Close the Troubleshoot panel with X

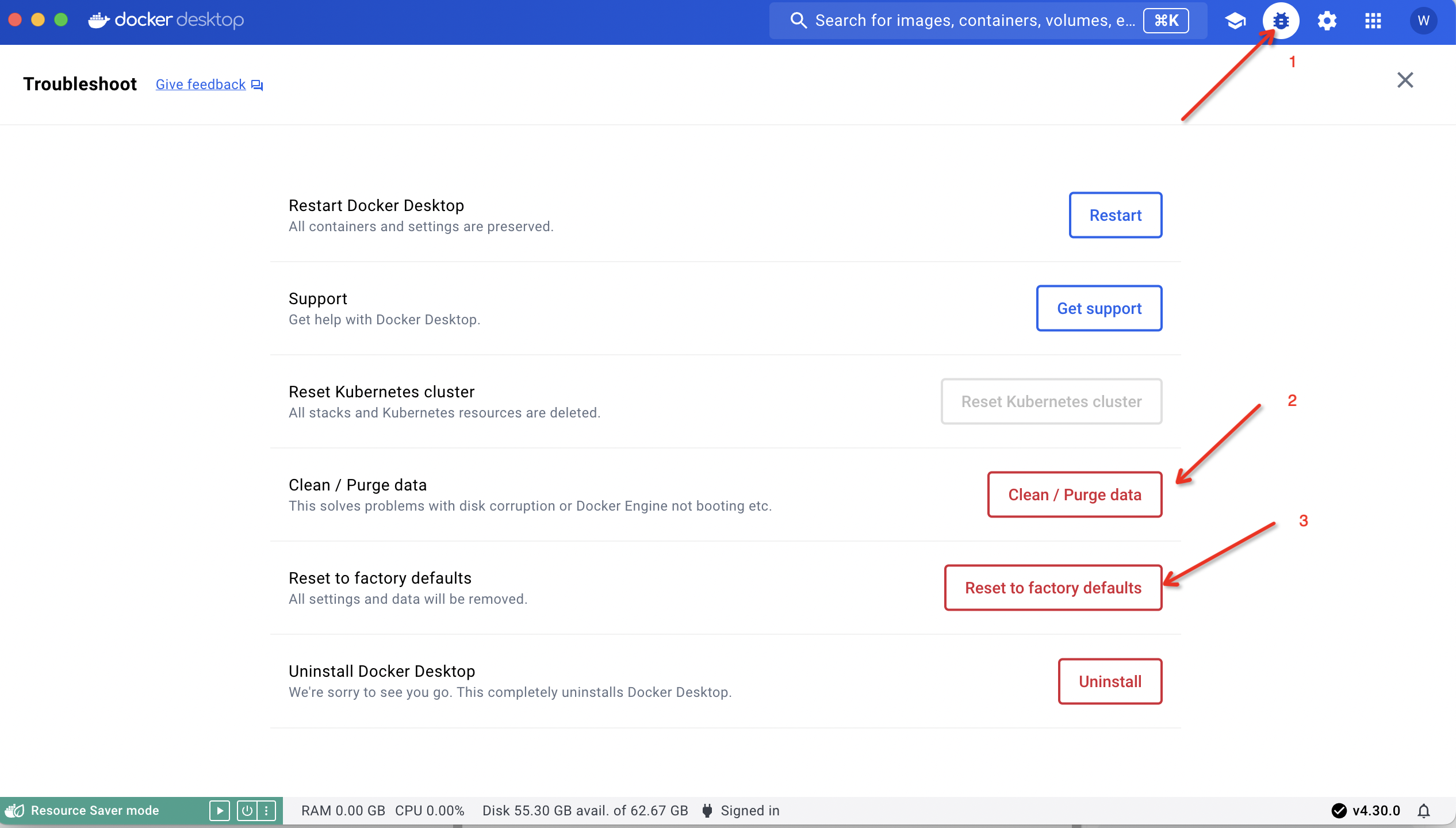click(1405, 80)
